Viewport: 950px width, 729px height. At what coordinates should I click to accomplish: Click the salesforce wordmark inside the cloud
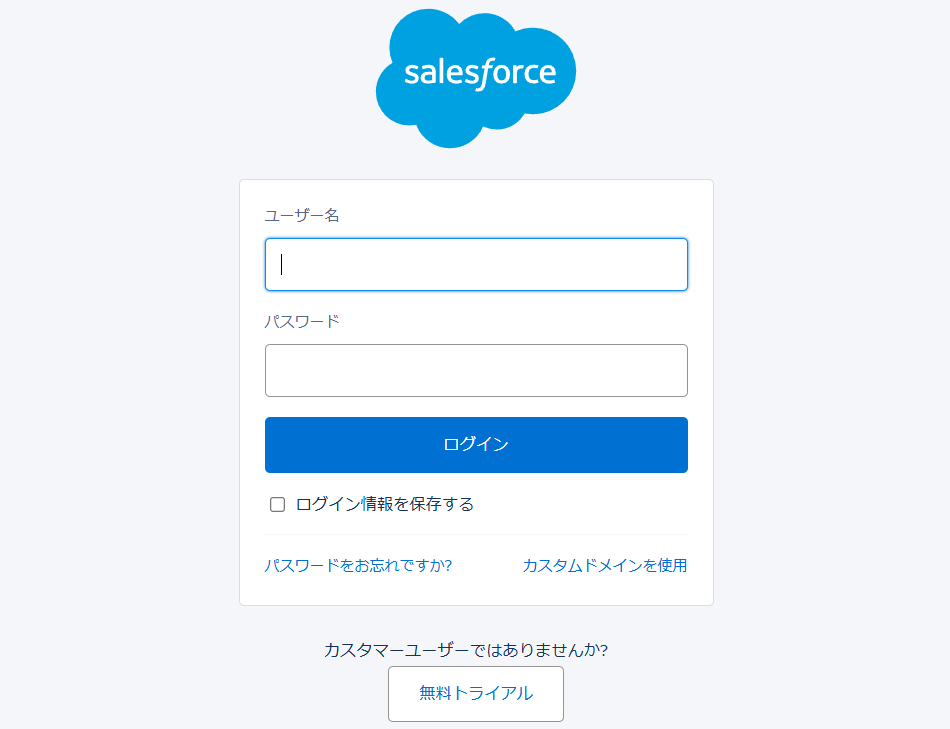479,73
